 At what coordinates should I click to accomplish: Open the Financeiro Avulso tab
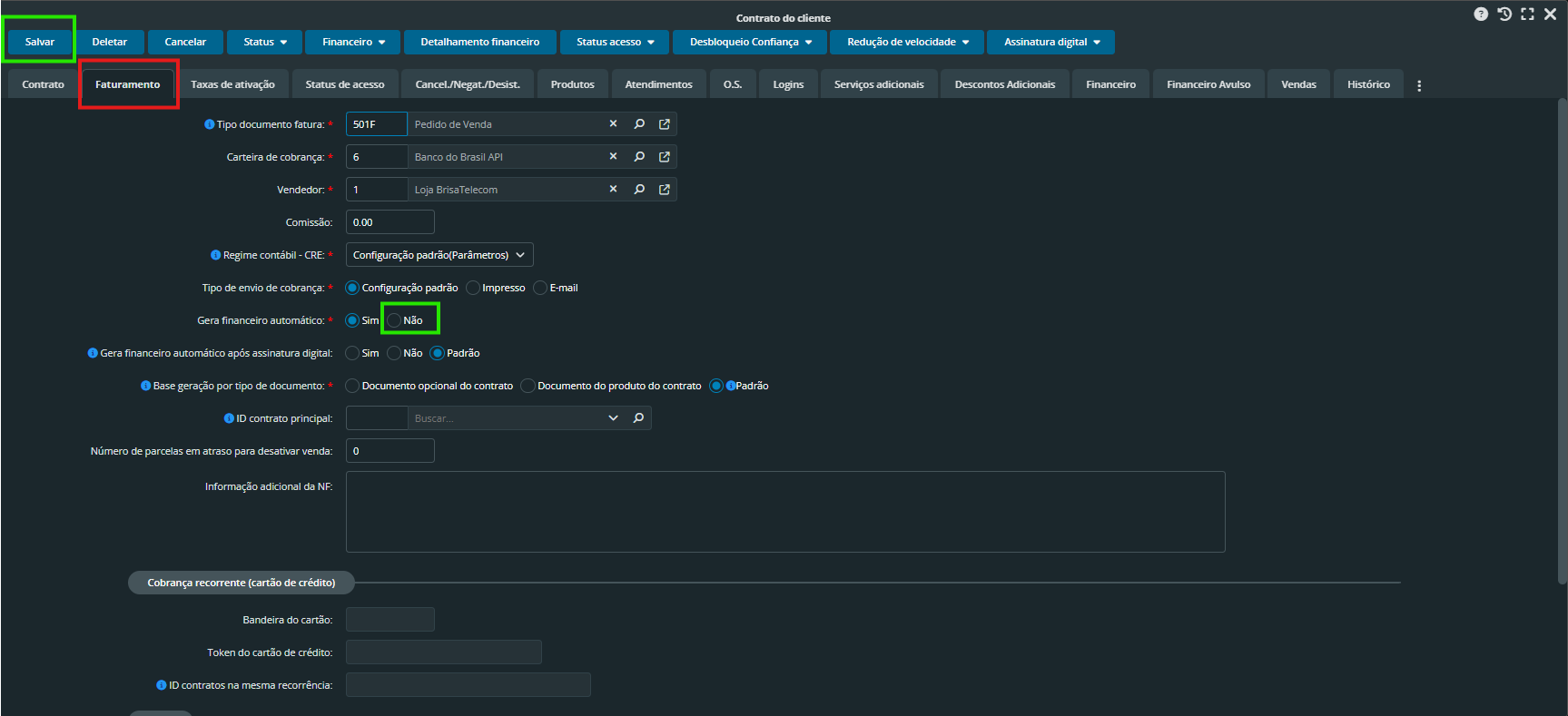[1208, 84]
